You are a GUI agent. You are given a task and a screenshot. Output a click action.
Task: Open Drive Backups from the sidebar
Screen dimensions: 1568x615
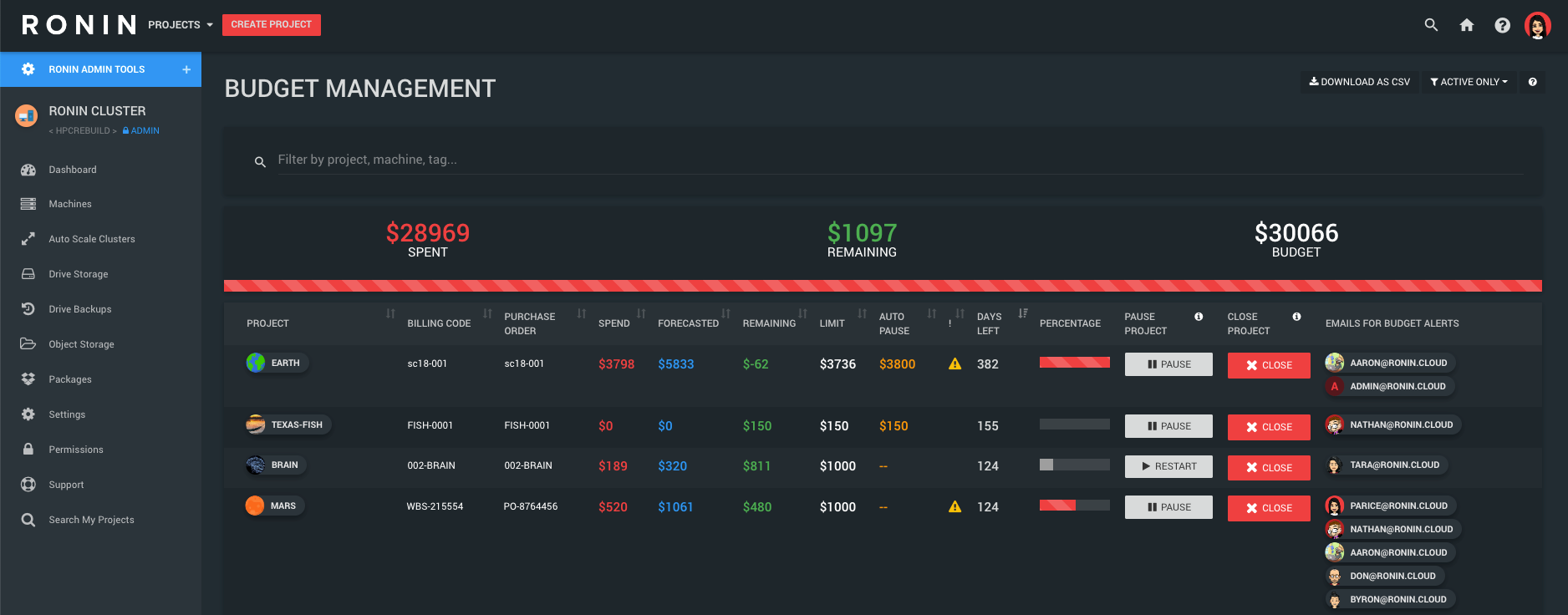80,309
